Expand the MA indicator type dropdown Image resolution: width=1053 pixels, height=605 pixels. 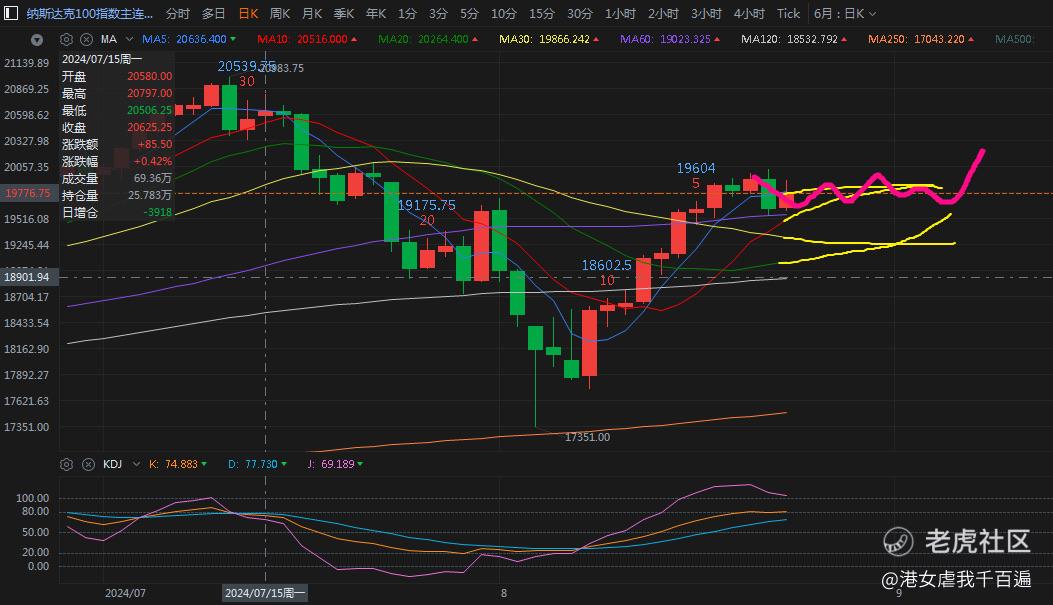click(129, 39)
